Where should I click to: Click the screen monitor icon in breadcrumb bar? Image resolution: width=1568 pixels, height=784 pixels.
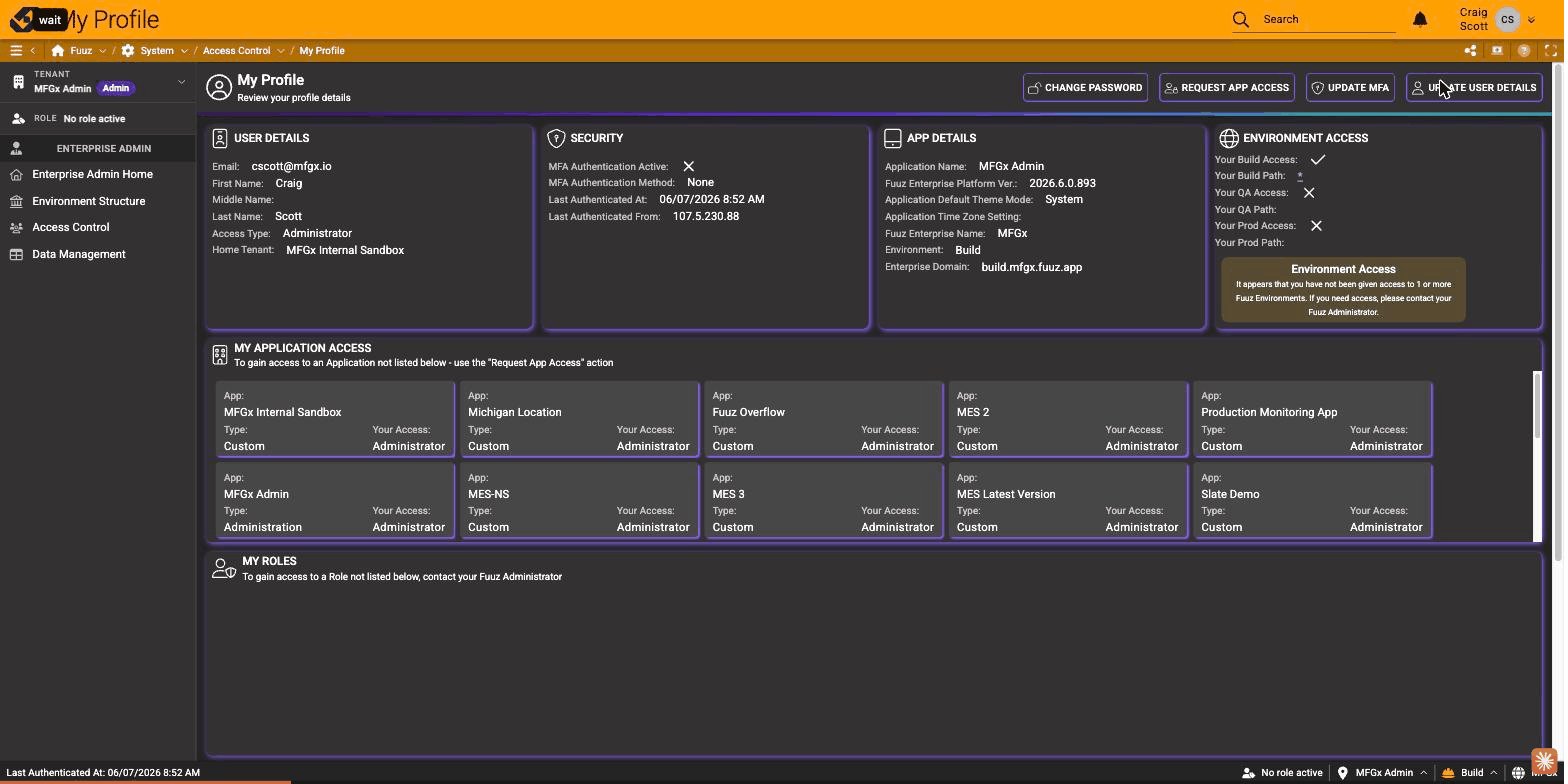pyautogui.click(x=1497, y=50)
